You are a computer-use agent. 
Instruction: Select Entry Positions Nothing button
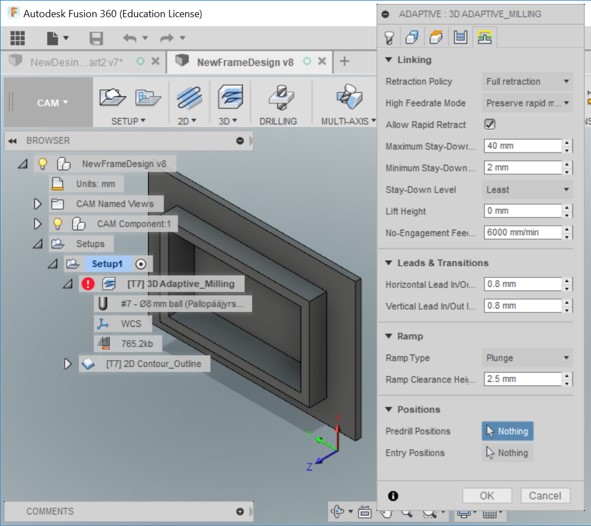(x=507, y=453)
